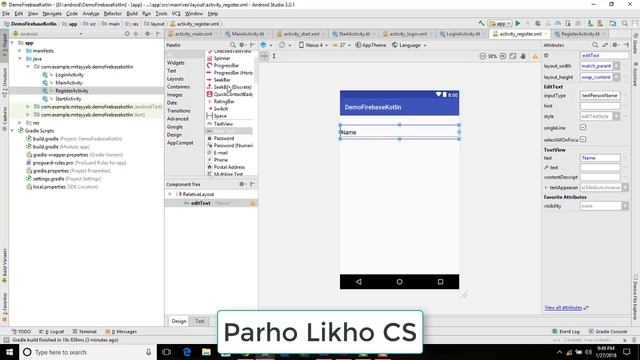Collapse the java folder
The height and width of the screenshot is (360, 640).
coord(20,59)
